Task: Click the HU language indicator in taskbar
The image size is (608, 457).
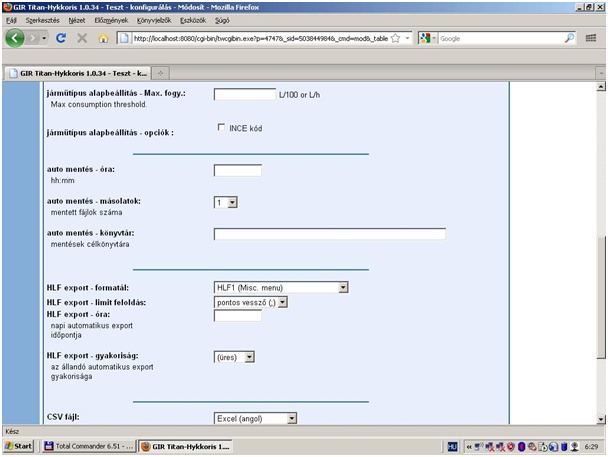Action: coord(452,447)
